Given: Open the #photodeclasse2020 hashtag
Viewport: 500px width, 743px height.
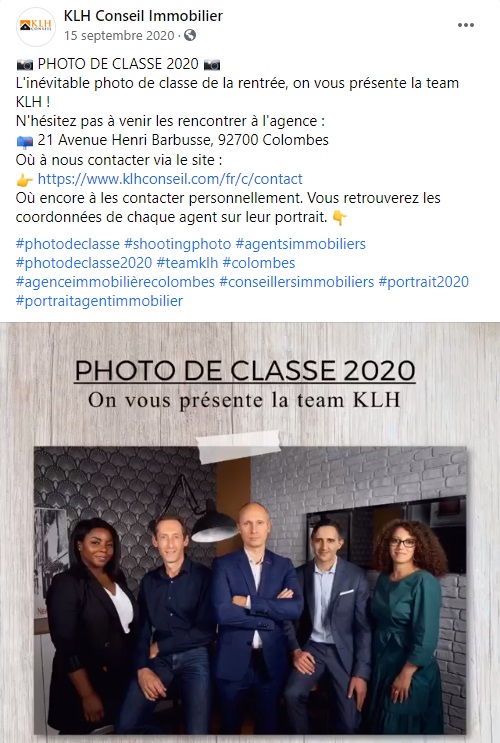Looking at the screenshot, I should pos(84,263).
